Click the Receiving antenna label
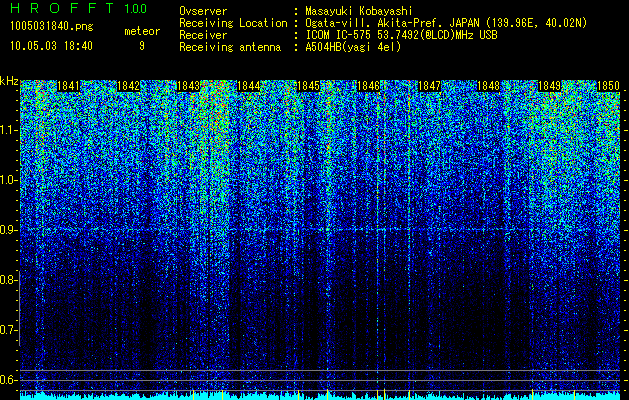This screenshot has width=629, height=400. [230, 47]
